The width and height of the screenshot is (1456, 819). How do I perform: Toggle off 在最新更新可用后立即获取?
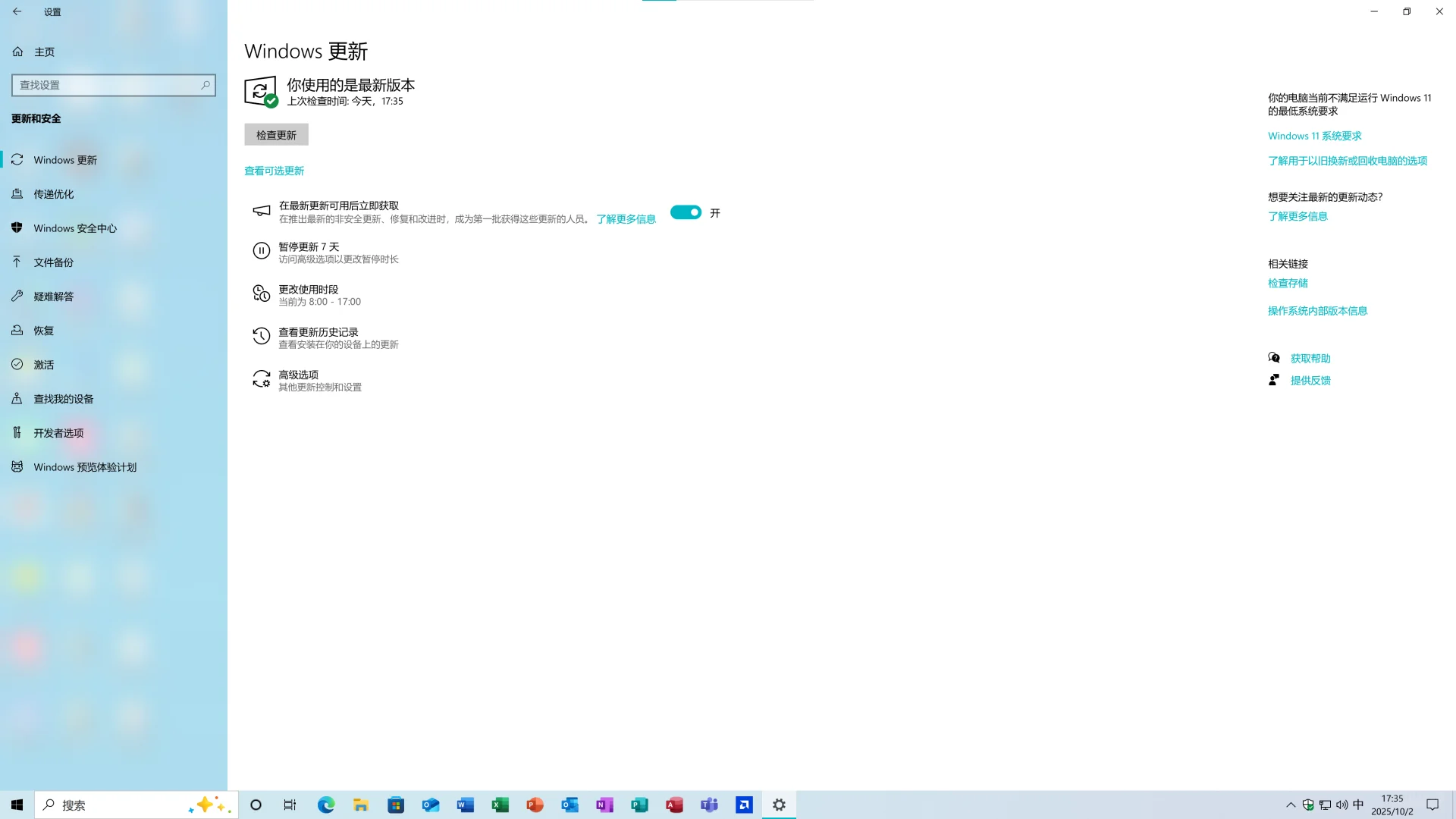(x=686, y=212)
